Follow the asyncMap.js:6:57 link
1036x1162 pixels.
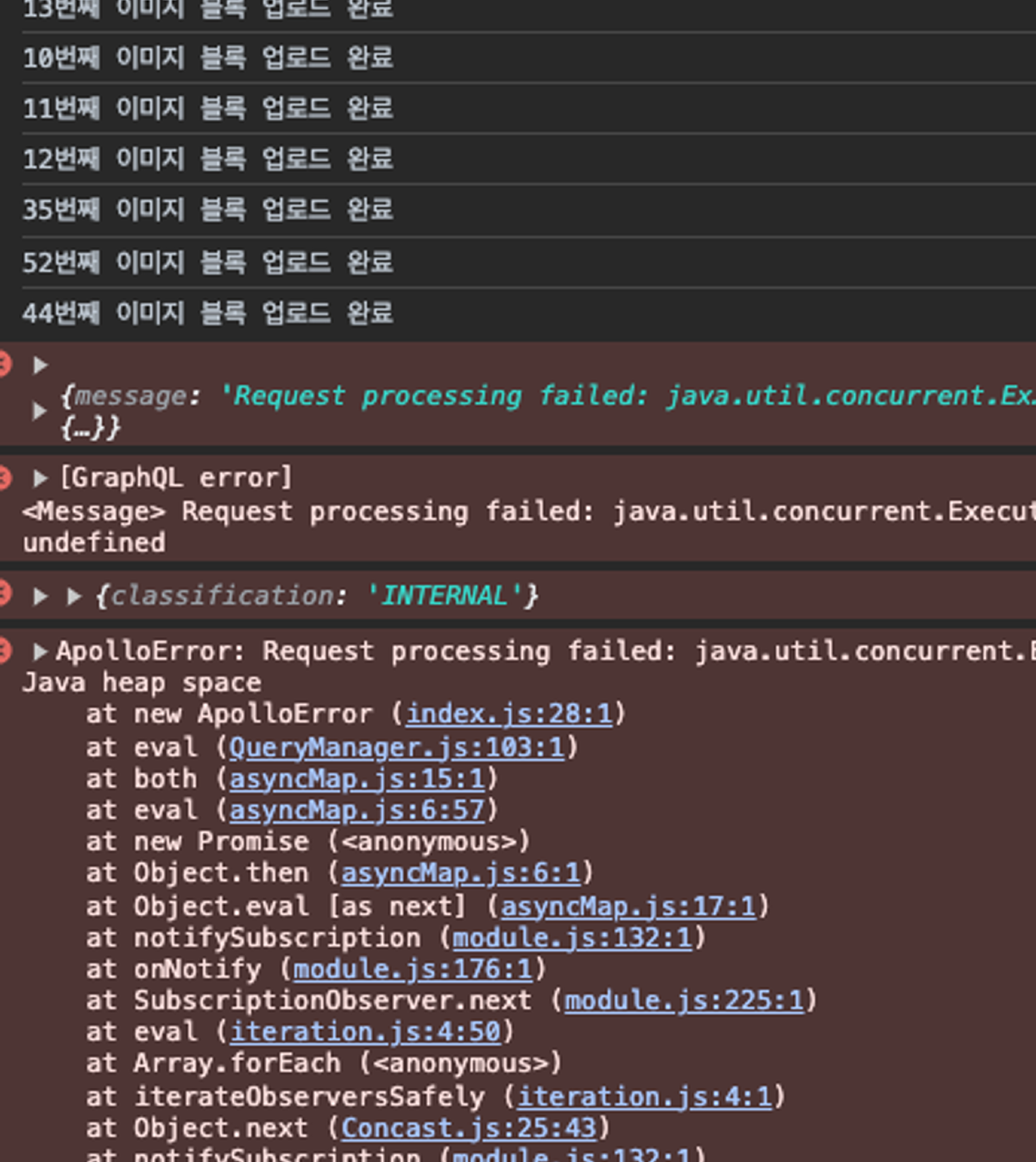[357, 810]
